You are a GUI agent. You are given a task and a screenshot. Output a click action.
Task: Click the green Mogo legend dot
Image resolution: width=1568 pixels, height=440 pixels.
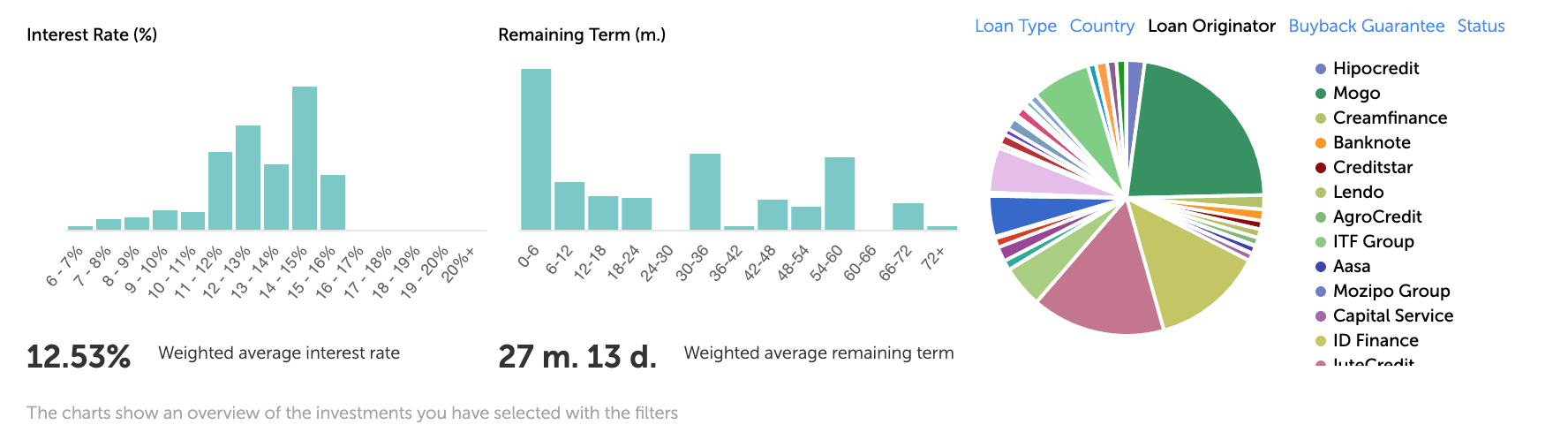[1321, 94]
